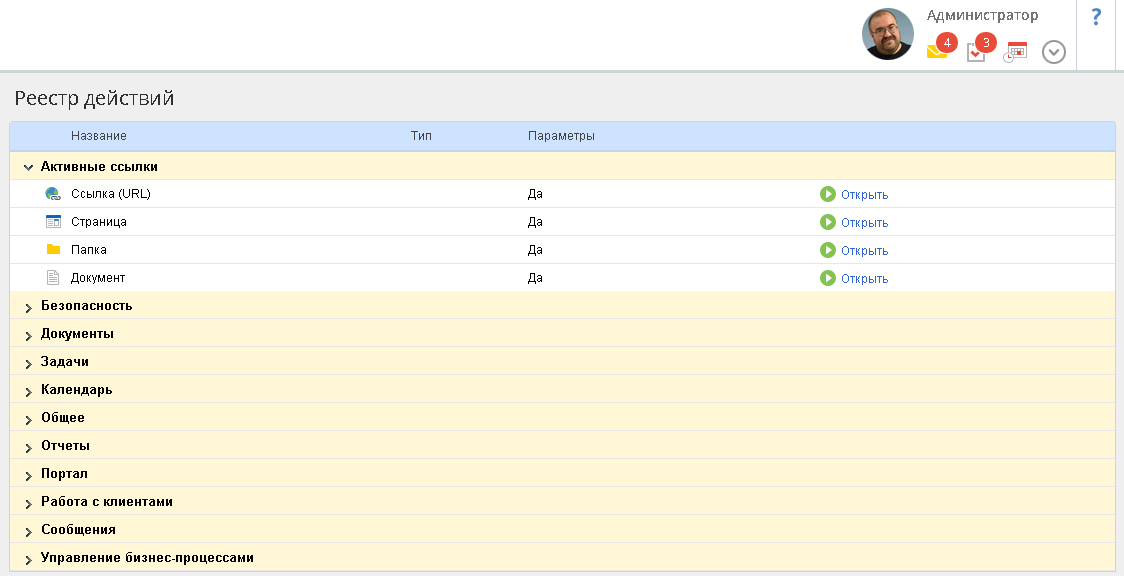This screenshot has height=576, width=1124.
Task: Expand the user menu arrow
Action: (1054, 52)
